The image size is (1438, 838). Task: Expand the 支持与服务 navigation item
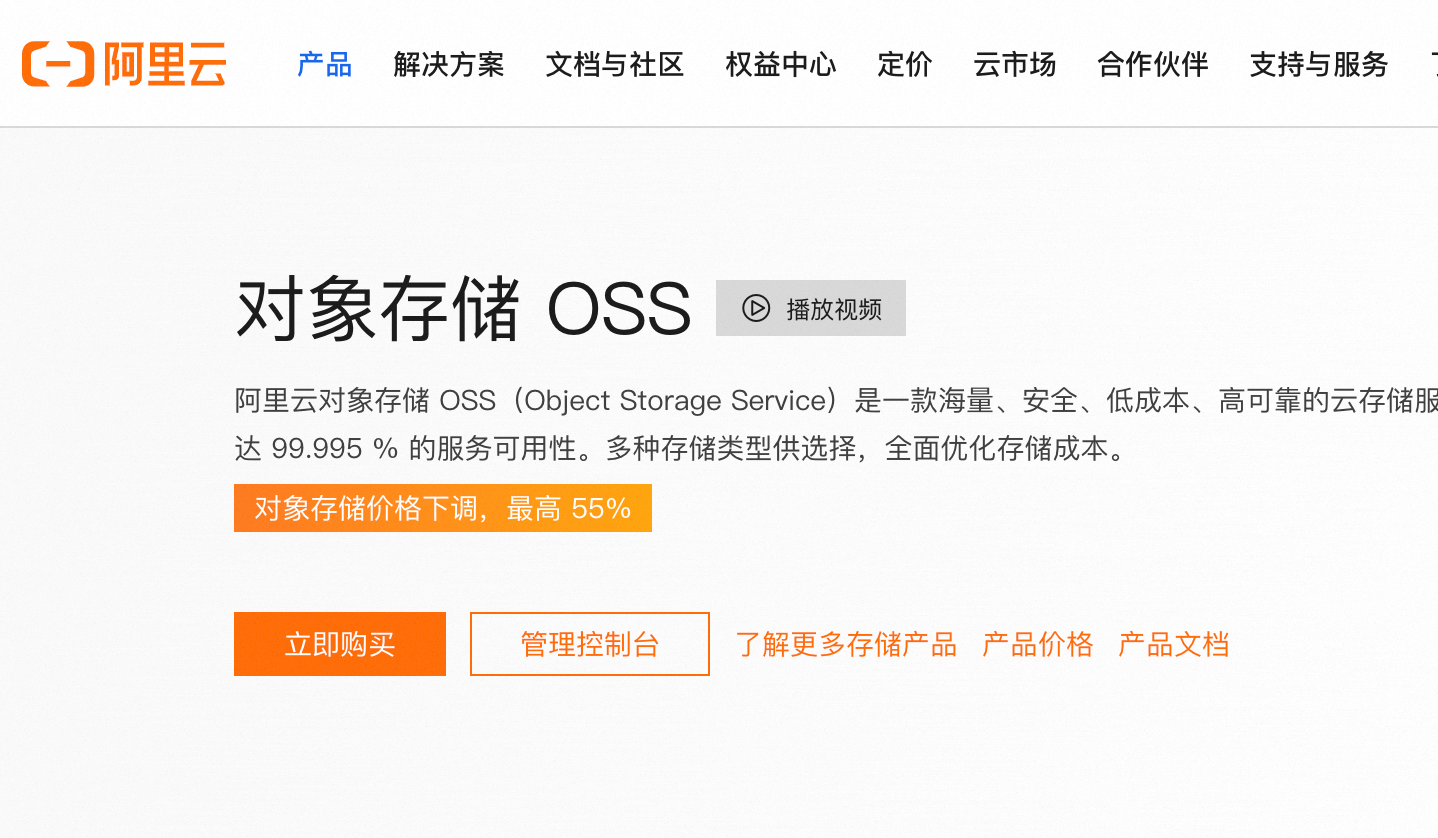[x=1319, y=65]
